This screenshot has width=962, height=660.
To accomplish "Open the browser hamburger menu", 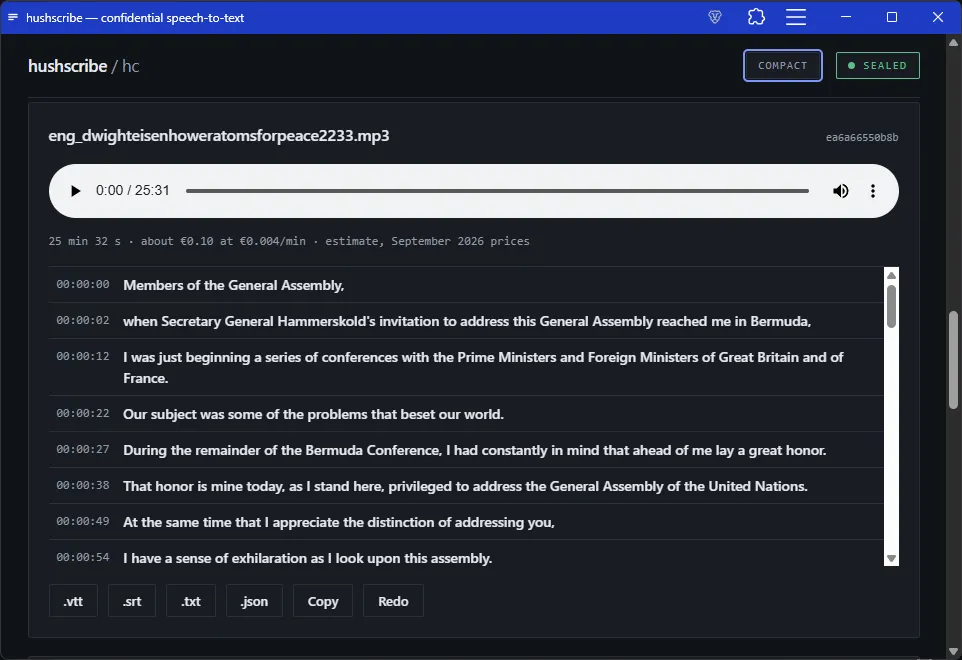I will pos(796,17).
